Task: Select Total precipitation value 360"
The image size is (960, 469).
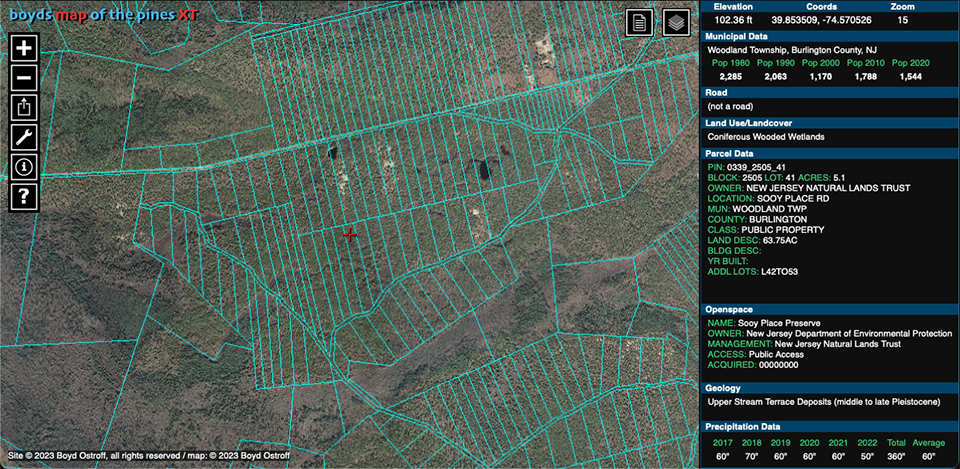Action: [895, 456]
